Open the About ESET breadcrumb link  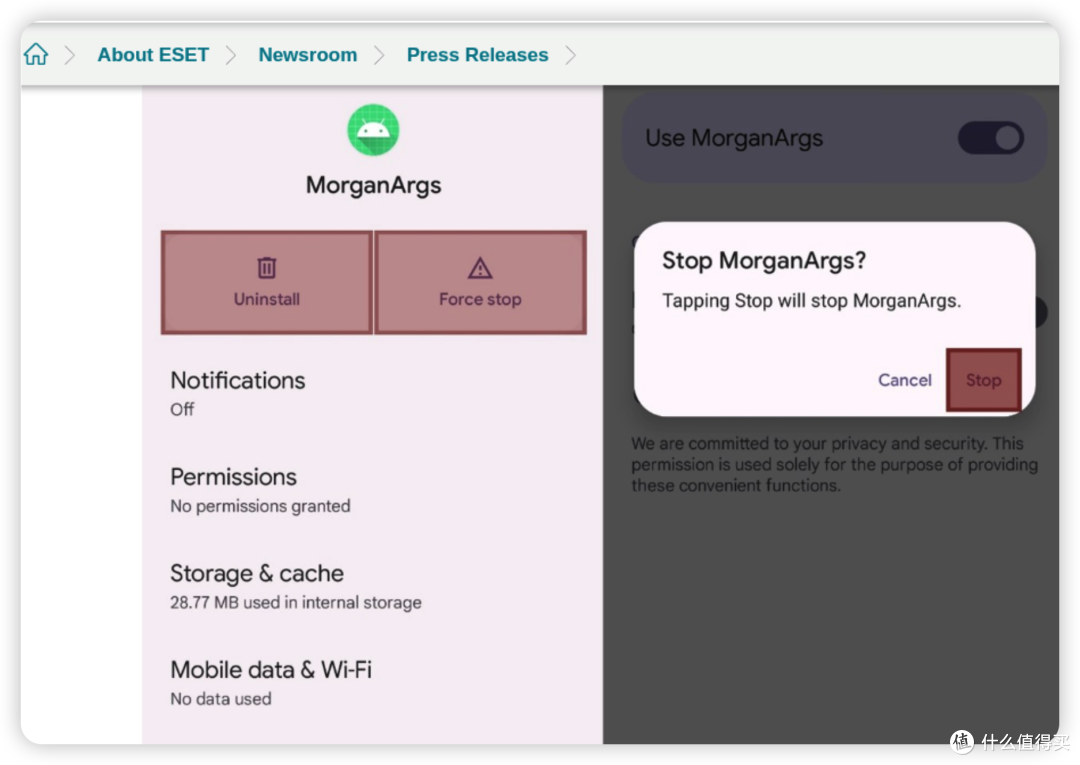(x=153, y=54)
